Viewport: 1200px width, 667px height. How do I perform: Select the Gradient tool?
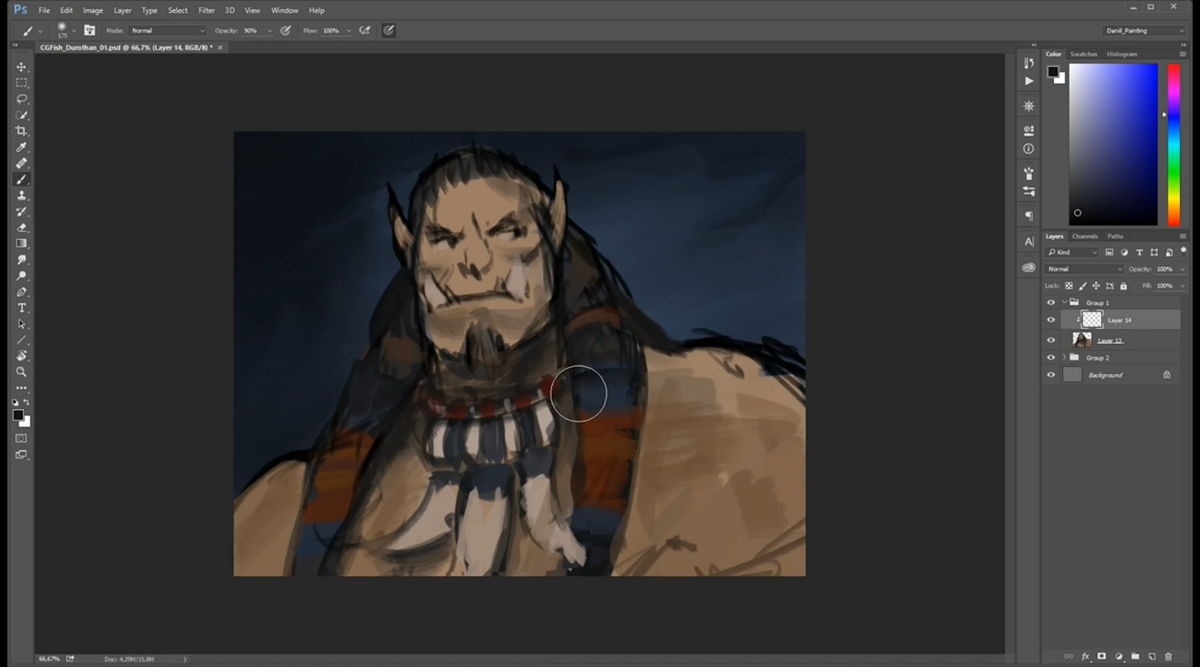[x=21, y=244]
